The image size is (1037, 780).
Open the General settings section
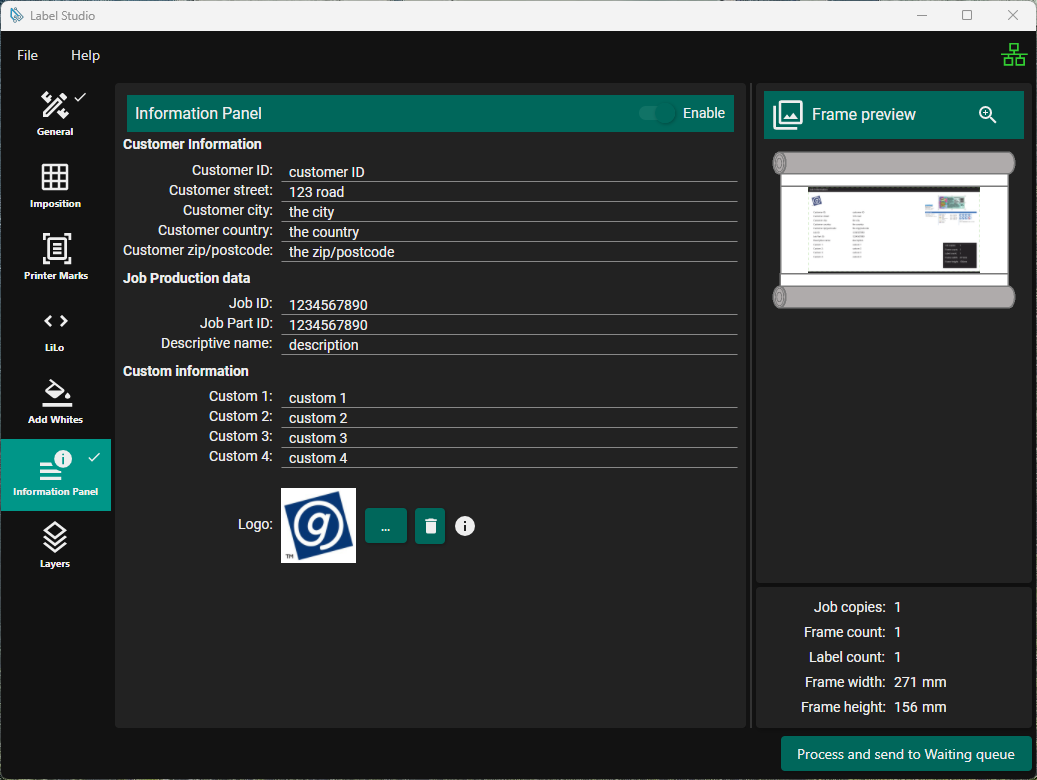point(55,113)
